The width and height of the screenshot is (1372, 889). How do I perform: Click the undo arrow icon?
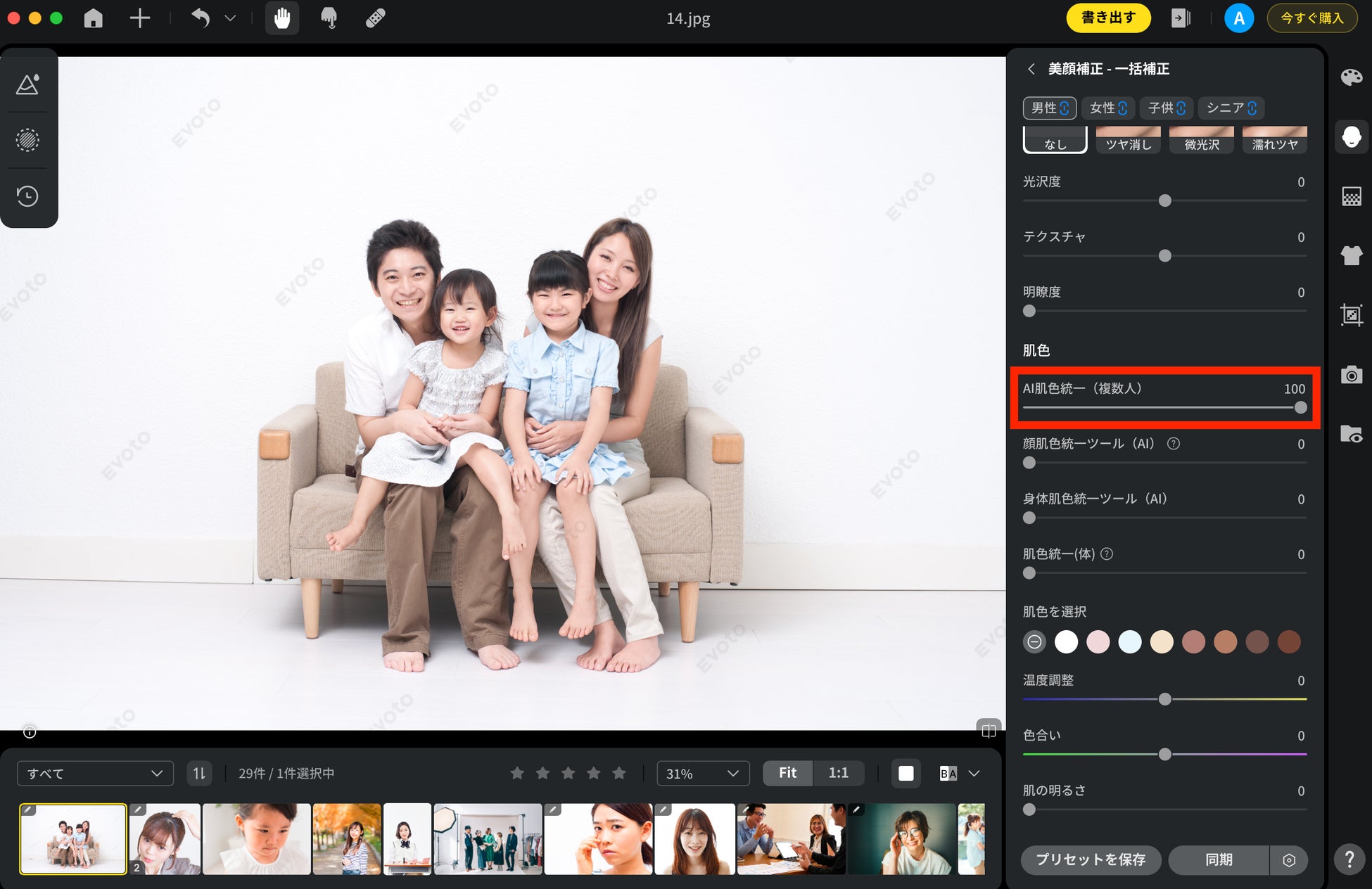(x=201, y=18)
